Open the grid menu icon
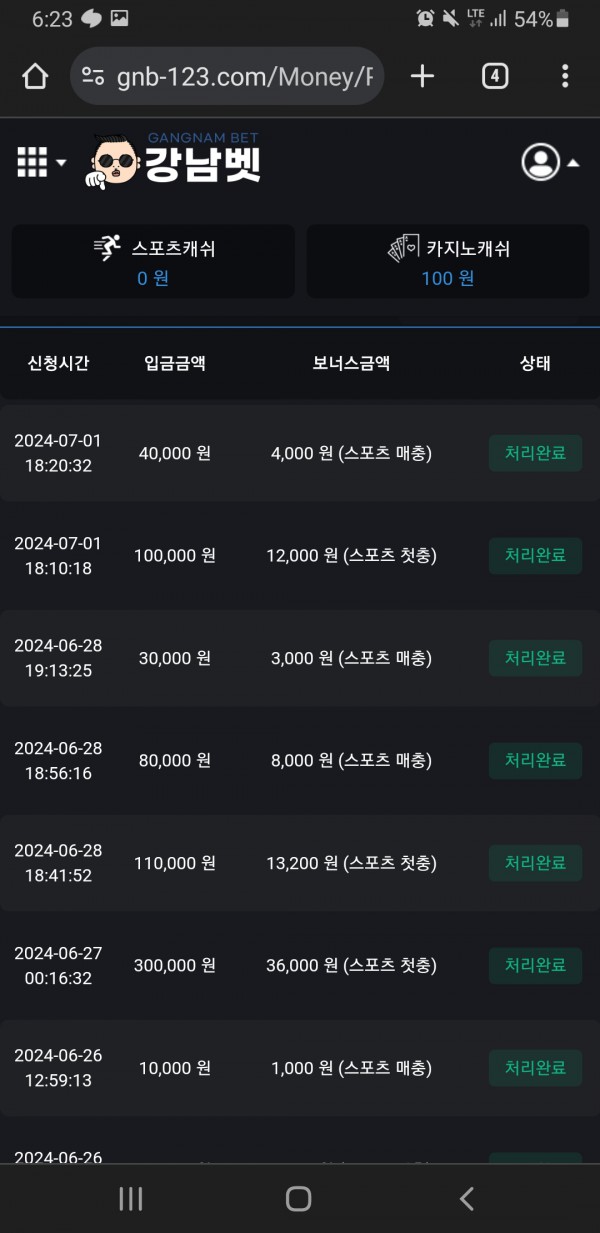 pyautogui.click(x=33, y=162)
